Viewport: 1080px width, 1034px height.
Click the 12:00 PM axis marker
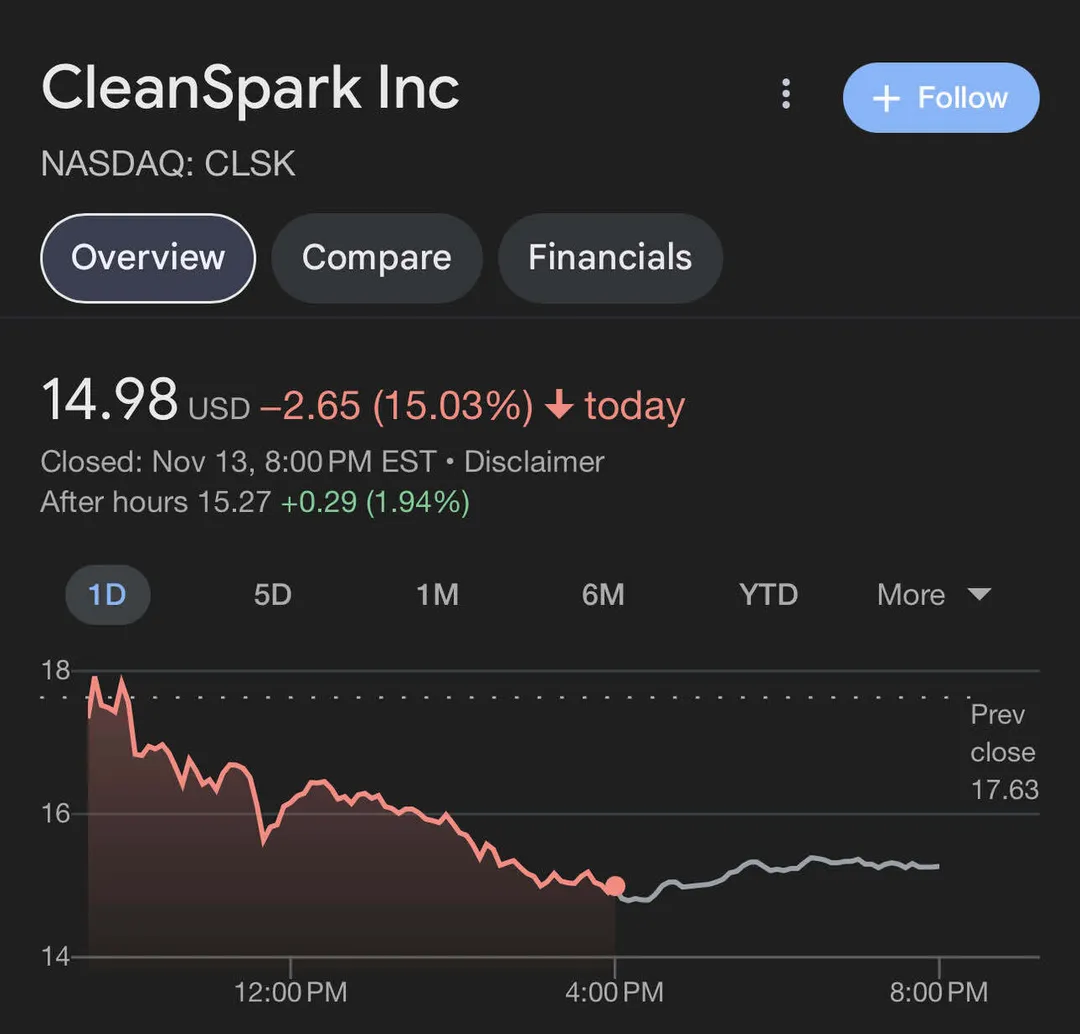291,992
